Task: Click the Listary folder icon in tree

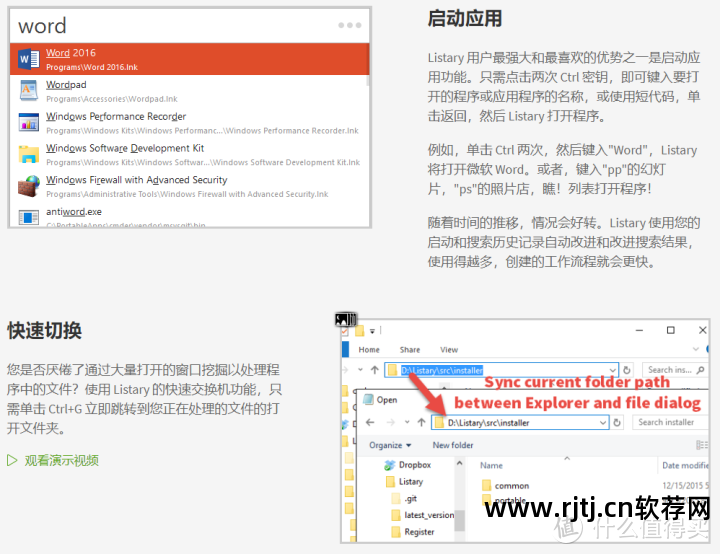Action: click(x=390, y=481)
